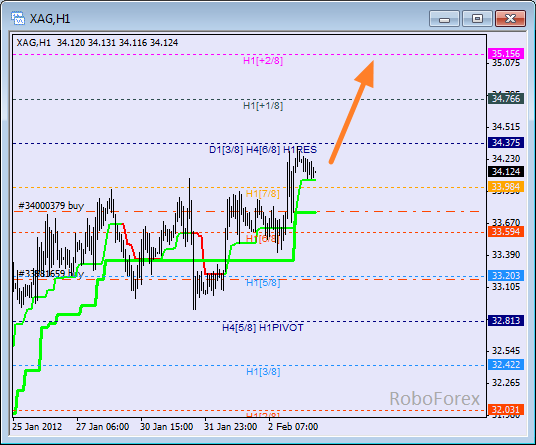Click the XAG,H1 chart window icon

point(18,18)
